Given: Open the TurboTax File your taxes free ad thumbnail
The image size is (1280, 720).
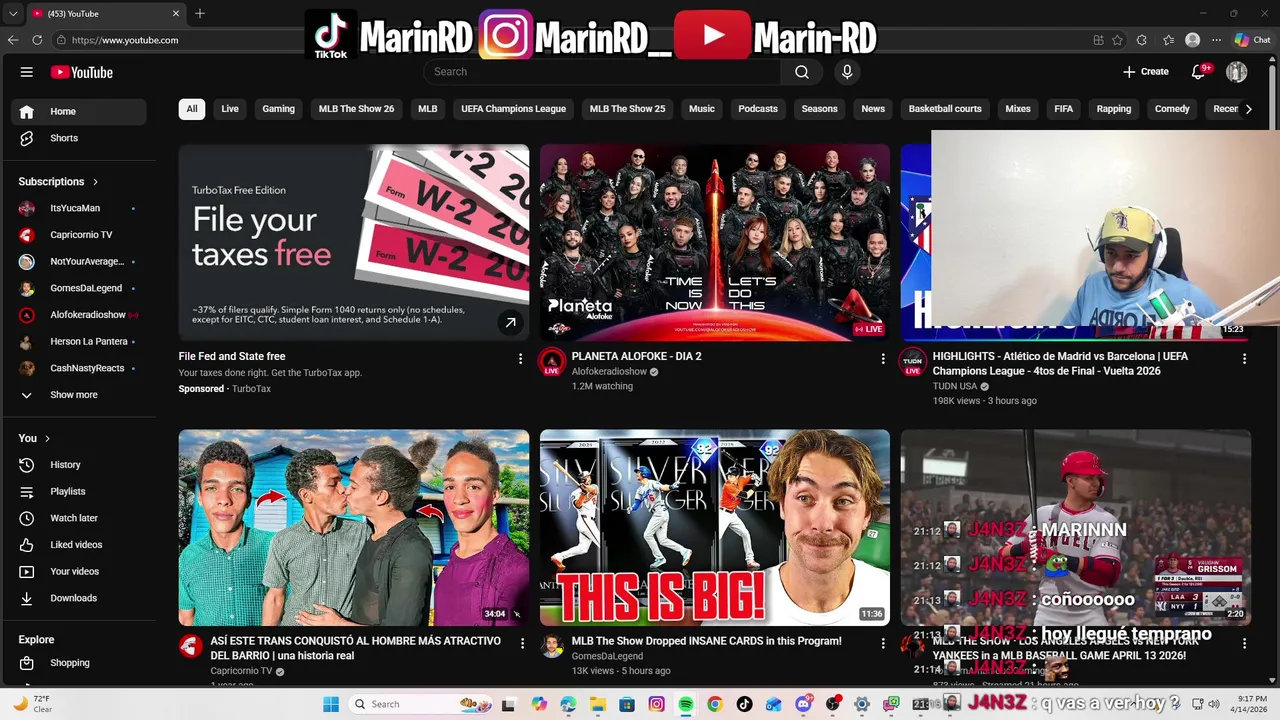Looking at the screenshot, I should coord(354,243).
